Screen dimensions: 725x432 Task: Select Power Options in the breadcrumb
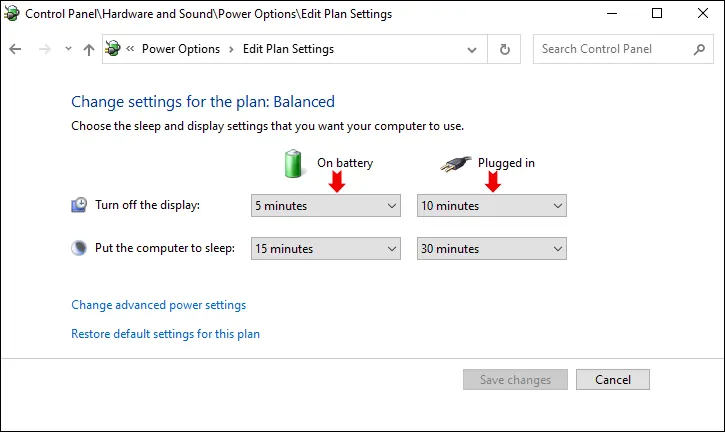[x=181, y=49]
